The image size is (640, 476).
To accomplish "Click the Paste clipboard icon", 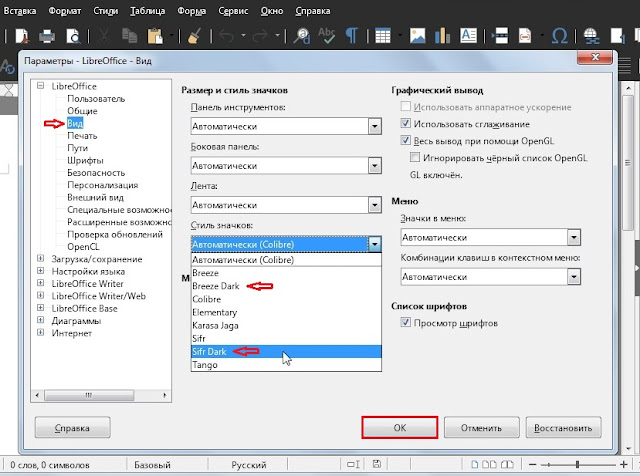I will [155, 36].
